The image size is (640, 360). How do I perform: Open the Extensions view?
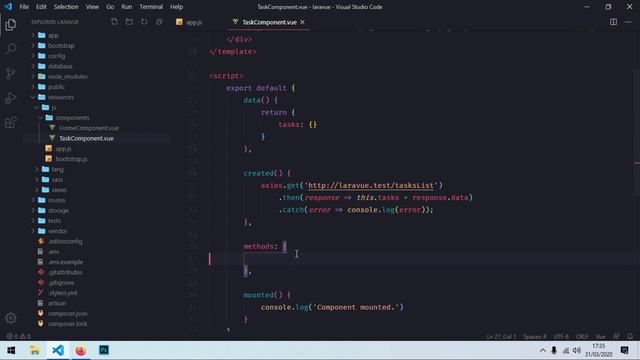point(11,122)
